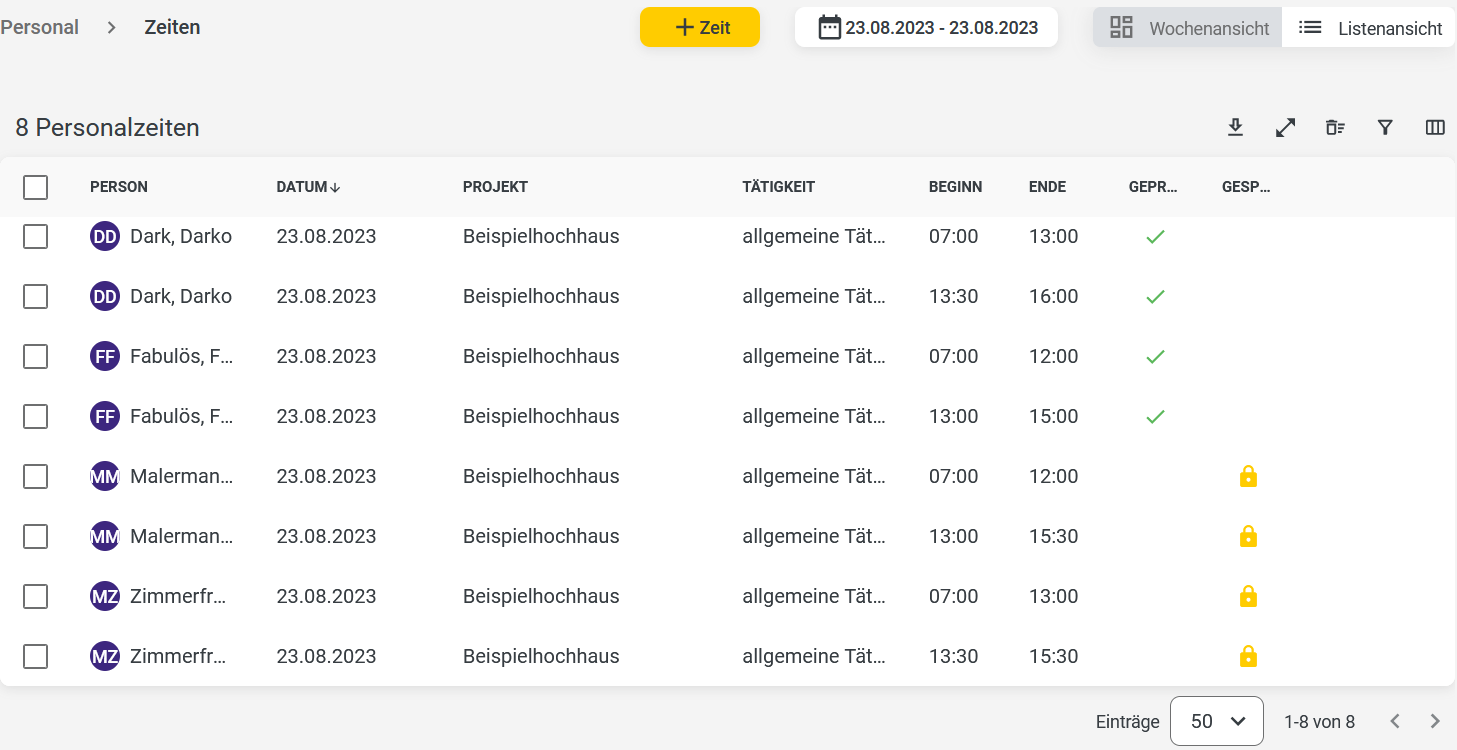The height and width of the screenshot is (750, 1457).
Task: Sort by the DATUM column header
Action: 308,187
